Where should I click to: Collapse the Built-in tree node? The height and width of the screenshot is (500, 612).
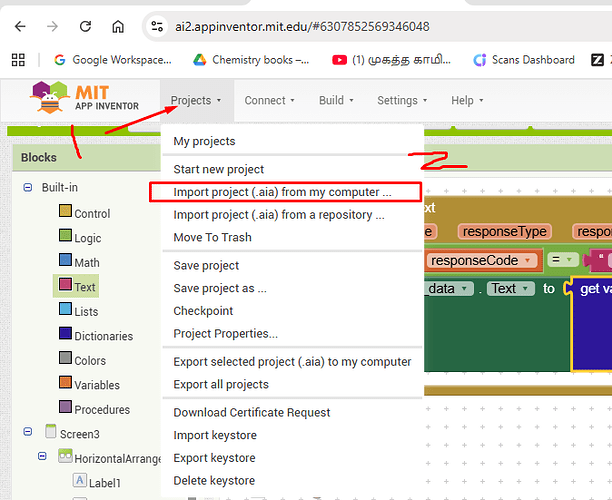pyautogui.click(x=28, y=188)
